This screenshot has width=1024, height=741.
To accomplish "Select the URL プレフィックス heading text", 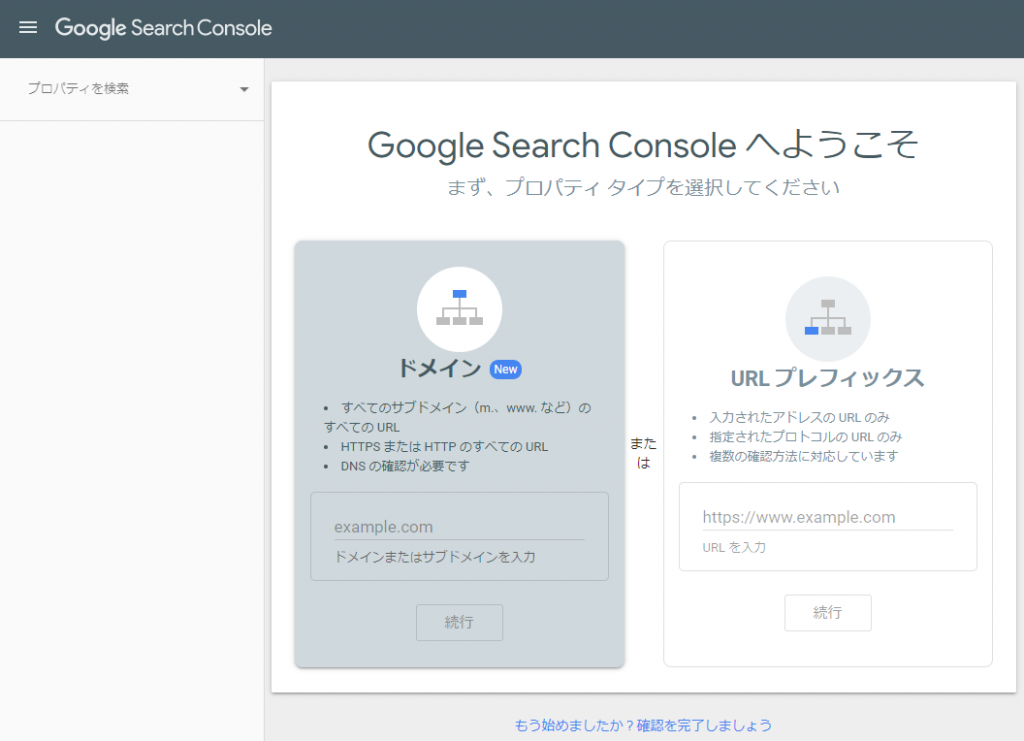I will point(827,378).
